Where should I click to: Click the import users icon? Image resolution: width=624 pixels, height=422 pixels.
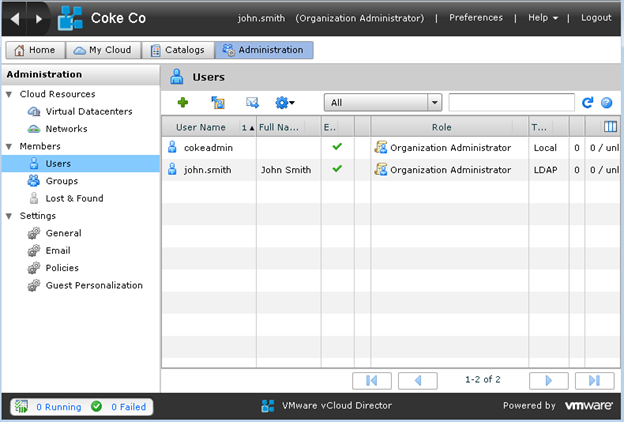point(217,102)
